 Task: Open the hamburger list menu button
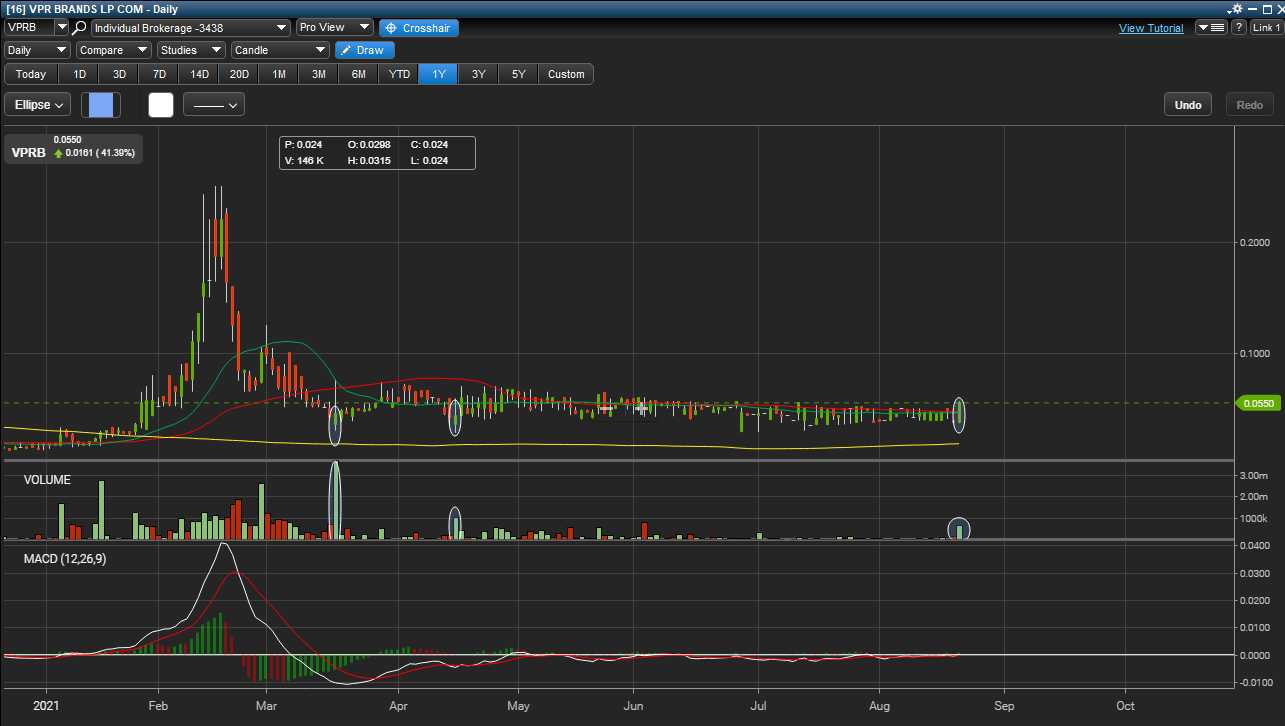coord(1211,28)
